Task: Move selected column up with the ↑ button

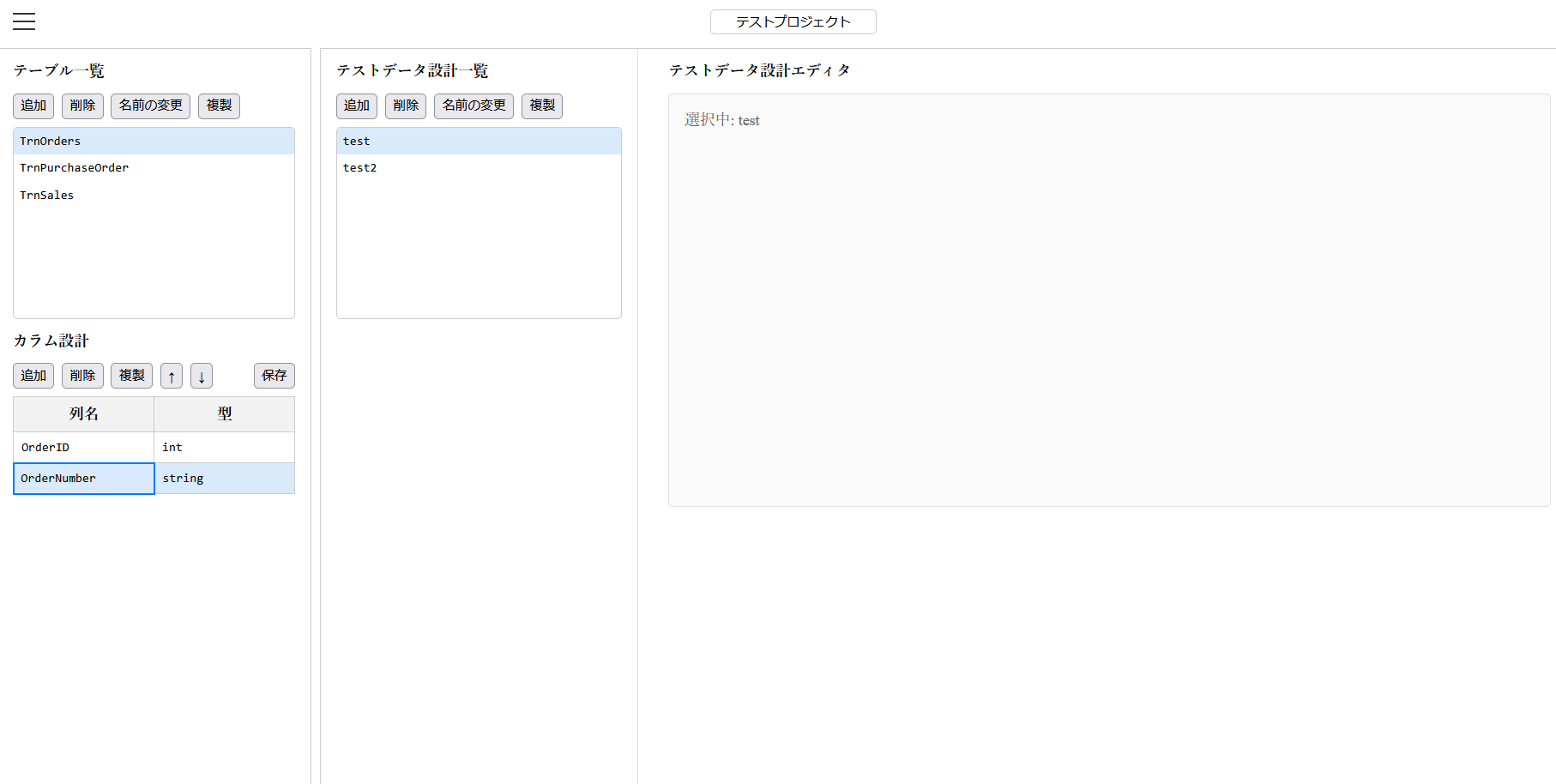Action: pyautogui.click(x=171, y=376)
